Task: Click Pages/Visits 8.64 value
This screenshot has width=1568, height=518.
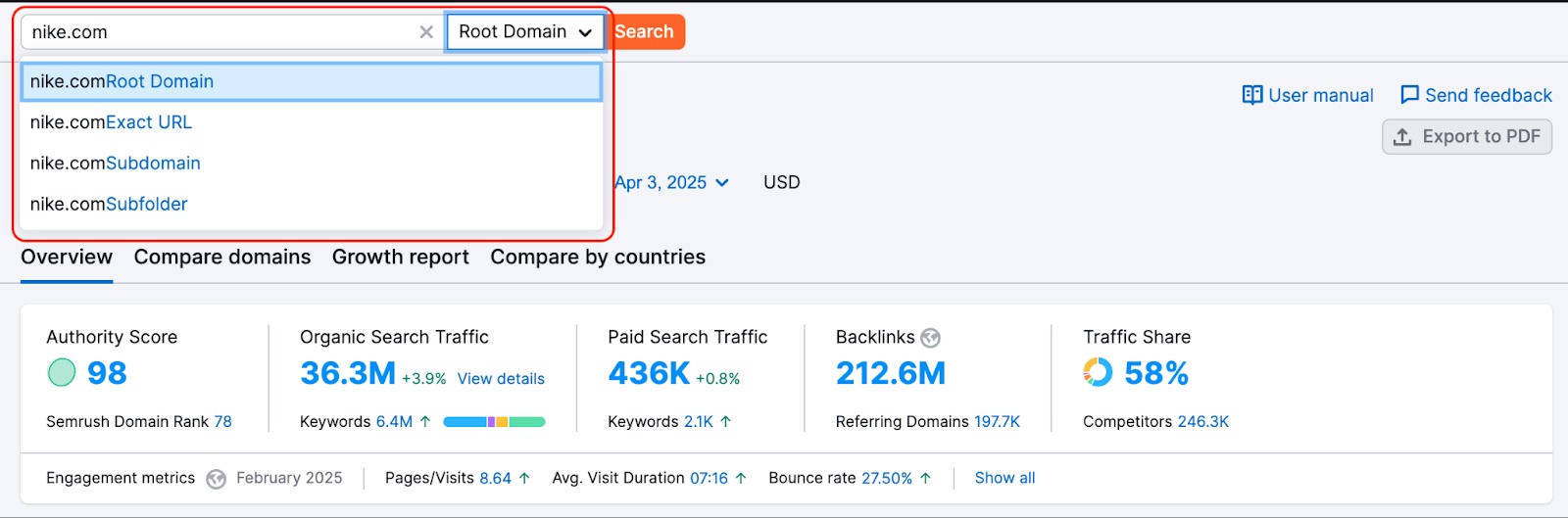Action: click(x=495, y=478)
